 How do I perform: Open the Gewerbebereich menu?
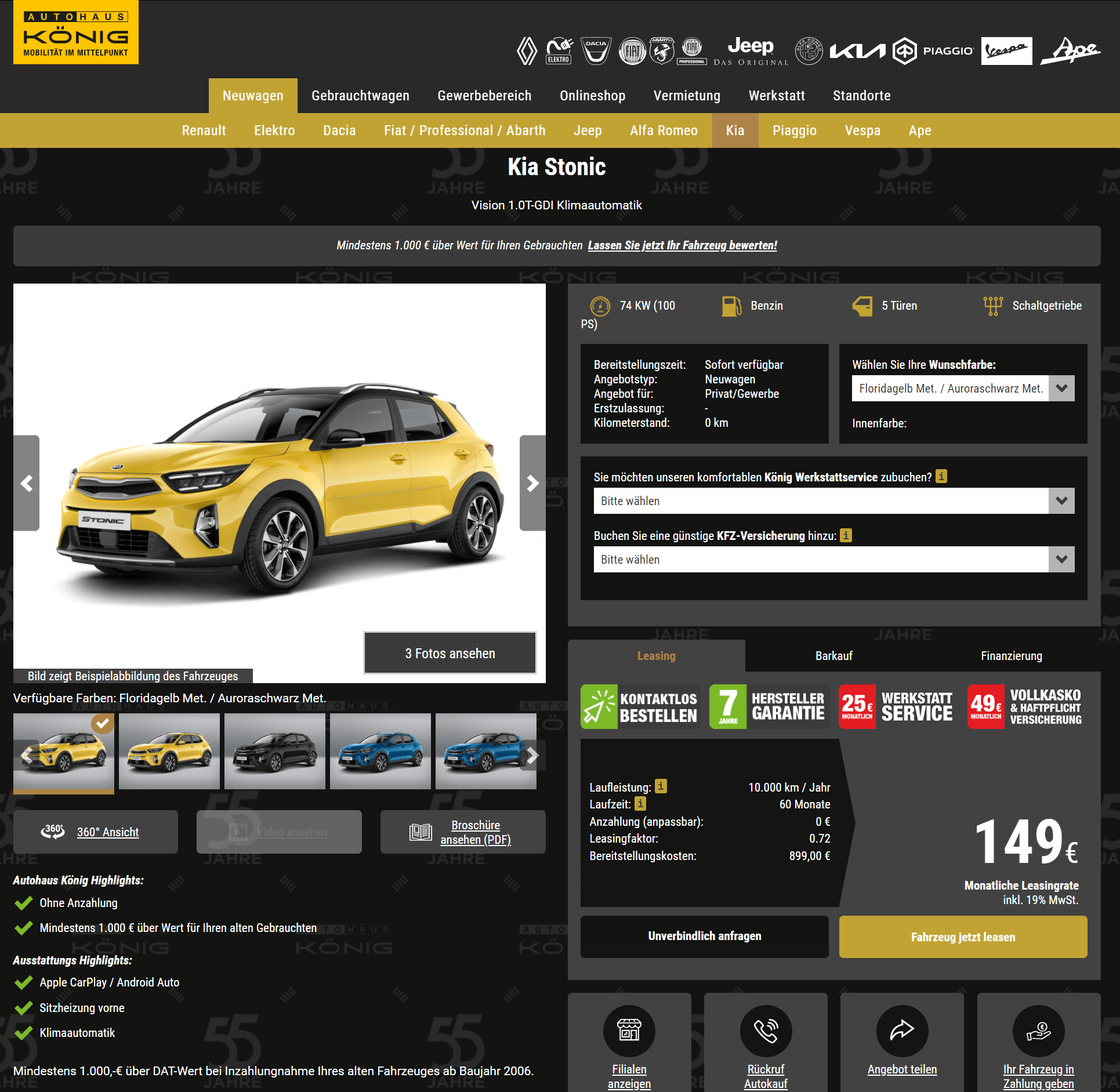coord(484,96)
